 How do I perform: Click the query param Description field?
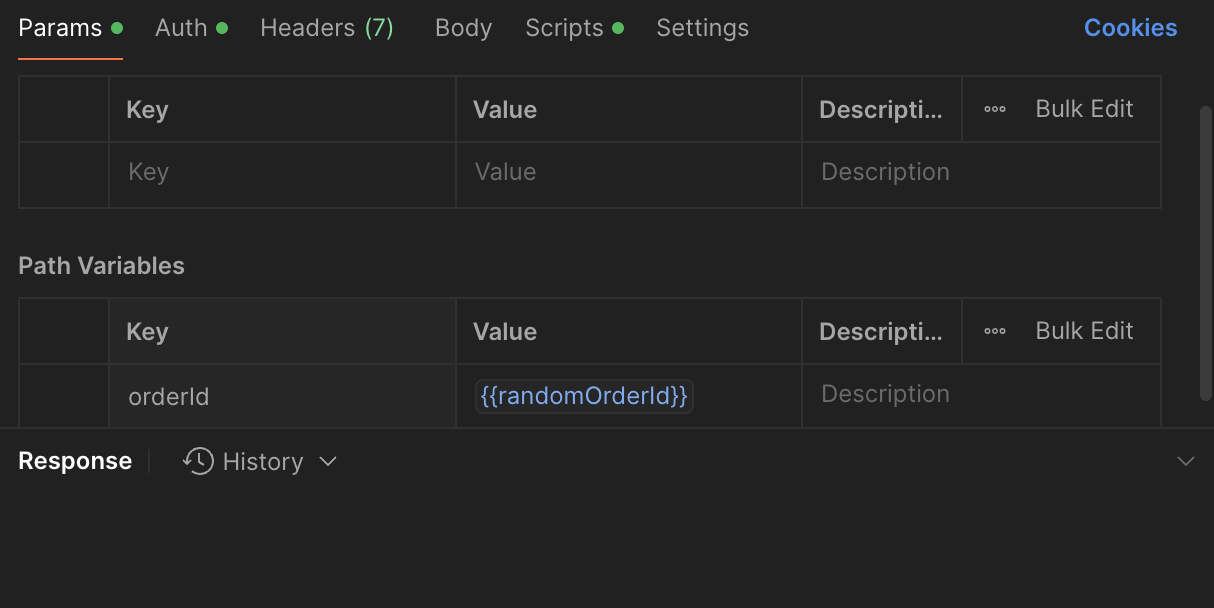pos(980,172)
